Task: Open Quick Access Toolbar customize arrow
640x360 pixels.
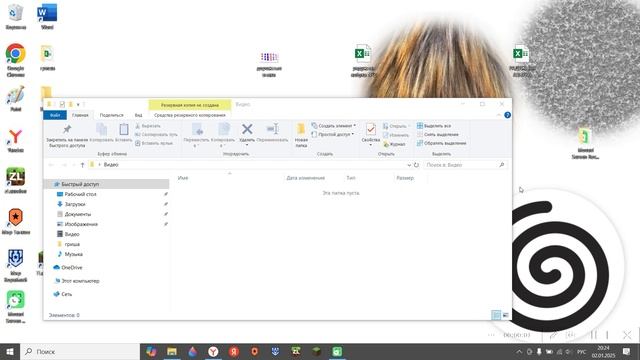Action: pyautogui.click(x=78, y=104)
